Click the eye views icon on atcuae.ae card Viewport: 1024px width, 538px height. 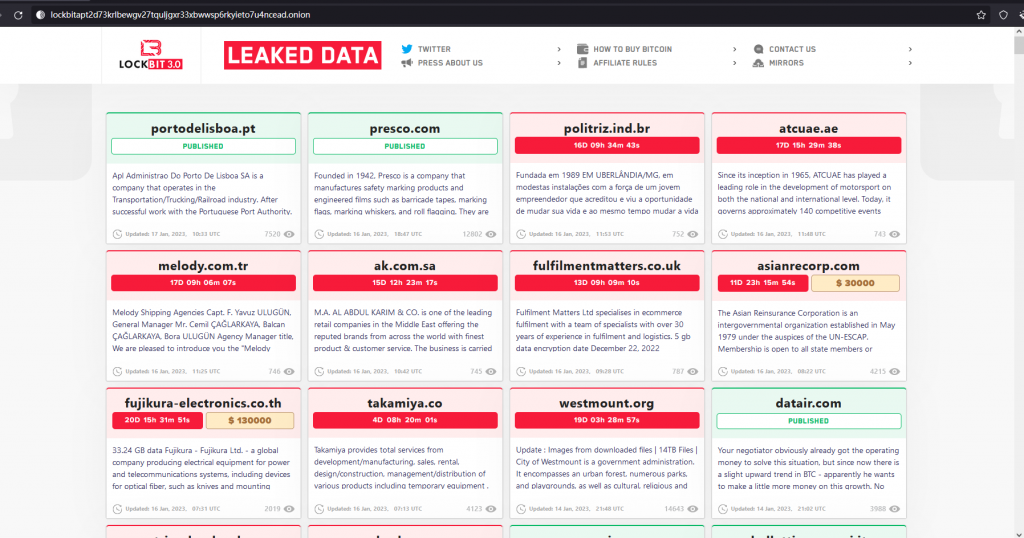[894, 234]
